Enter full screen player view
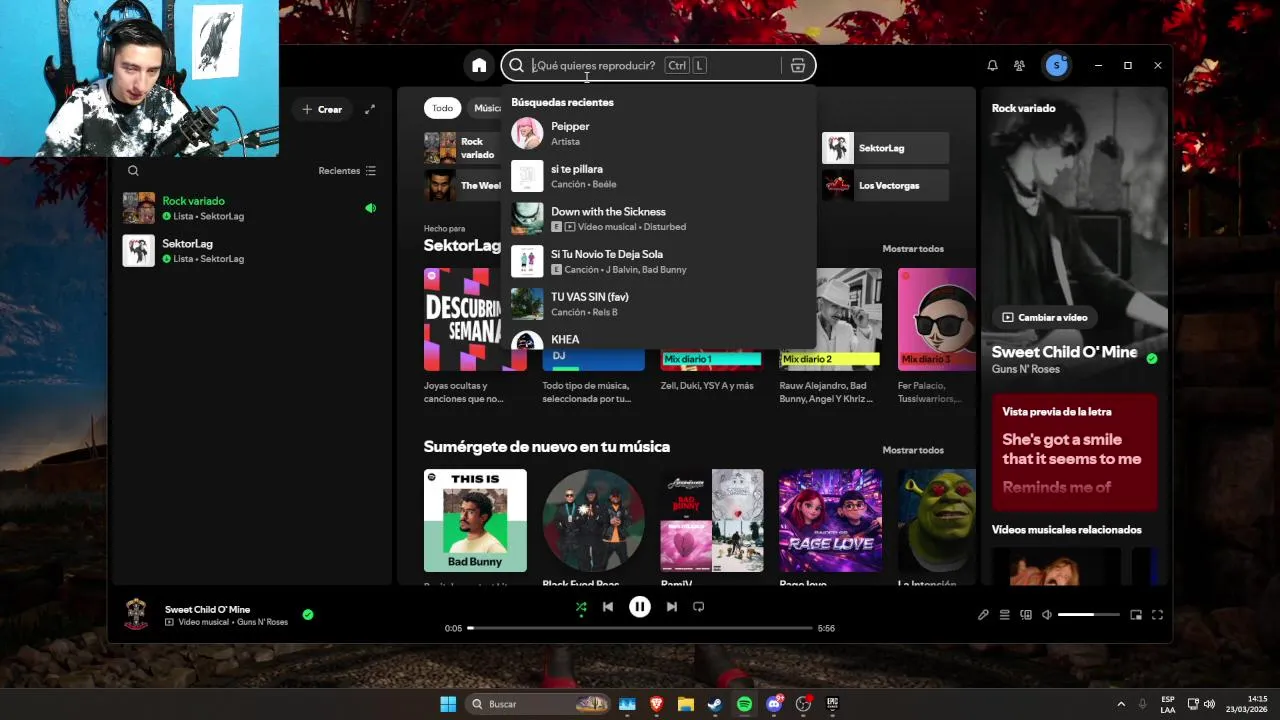This screenshot has height=720, width=1280. click(1157, 615)
